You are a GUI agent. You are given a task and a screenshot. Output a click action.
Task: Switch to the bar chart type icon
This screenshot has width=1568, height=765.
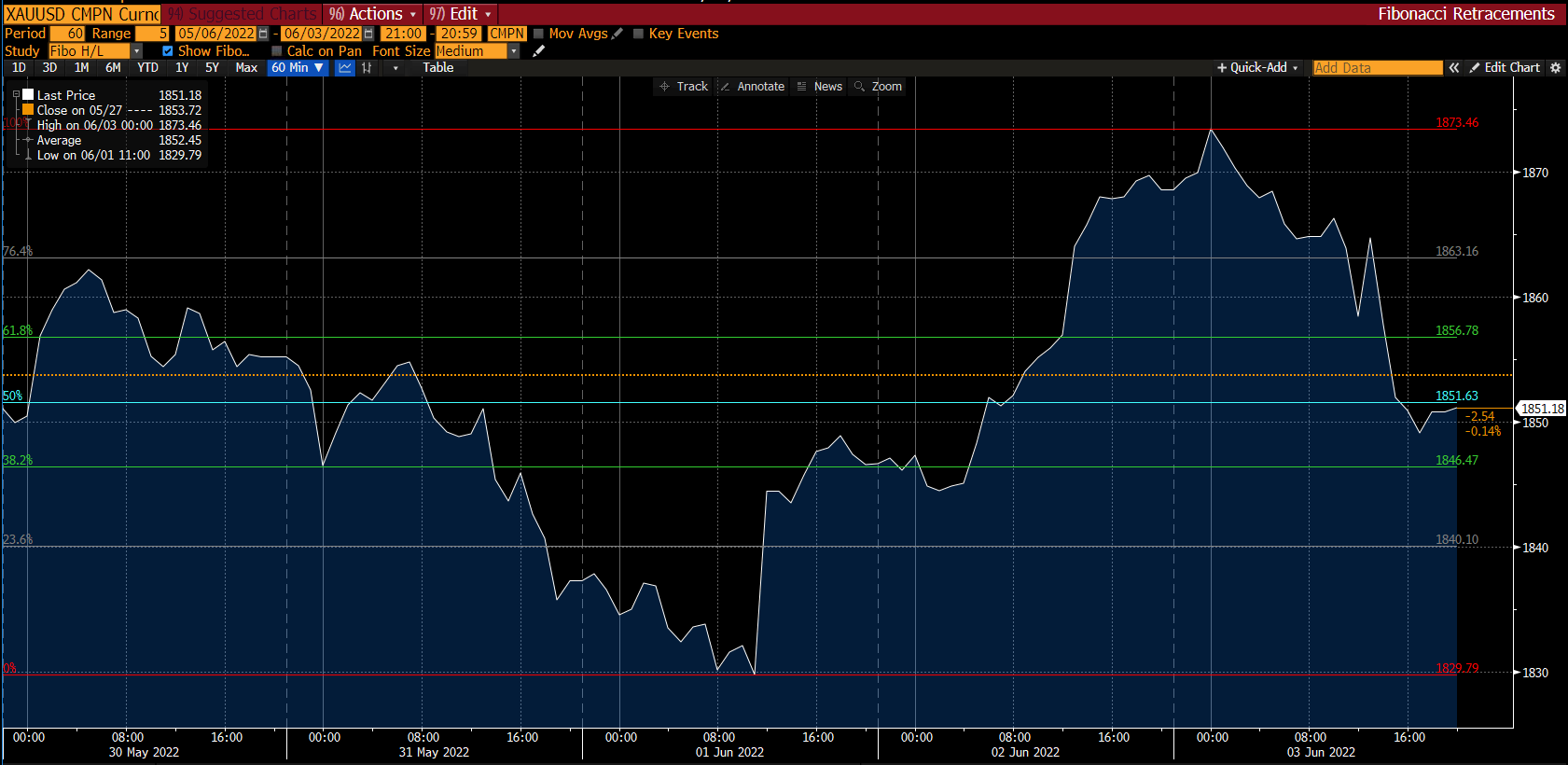367,68
